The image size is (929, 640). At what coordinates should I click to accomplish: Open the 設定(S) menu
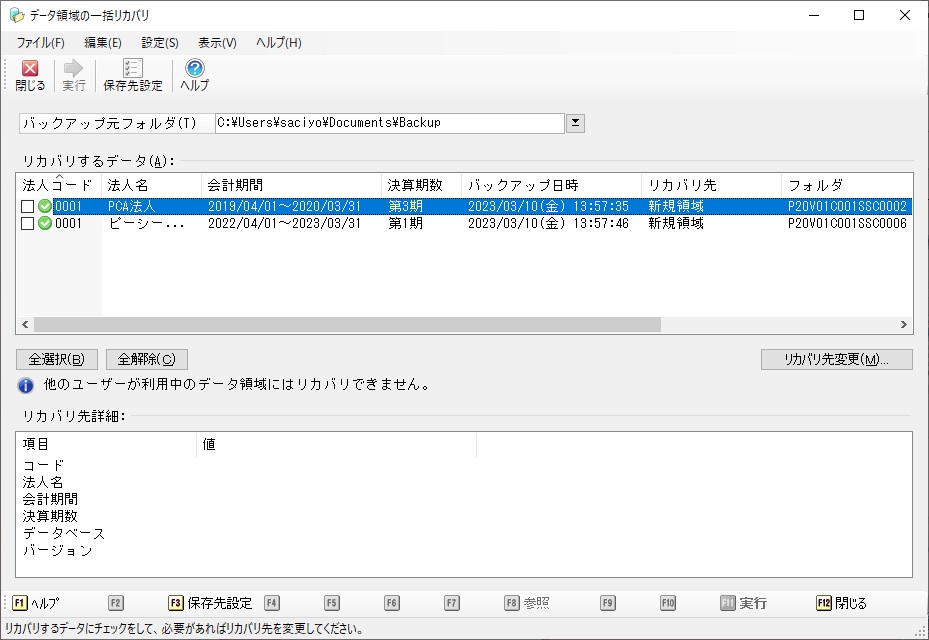tap(160, 43)
